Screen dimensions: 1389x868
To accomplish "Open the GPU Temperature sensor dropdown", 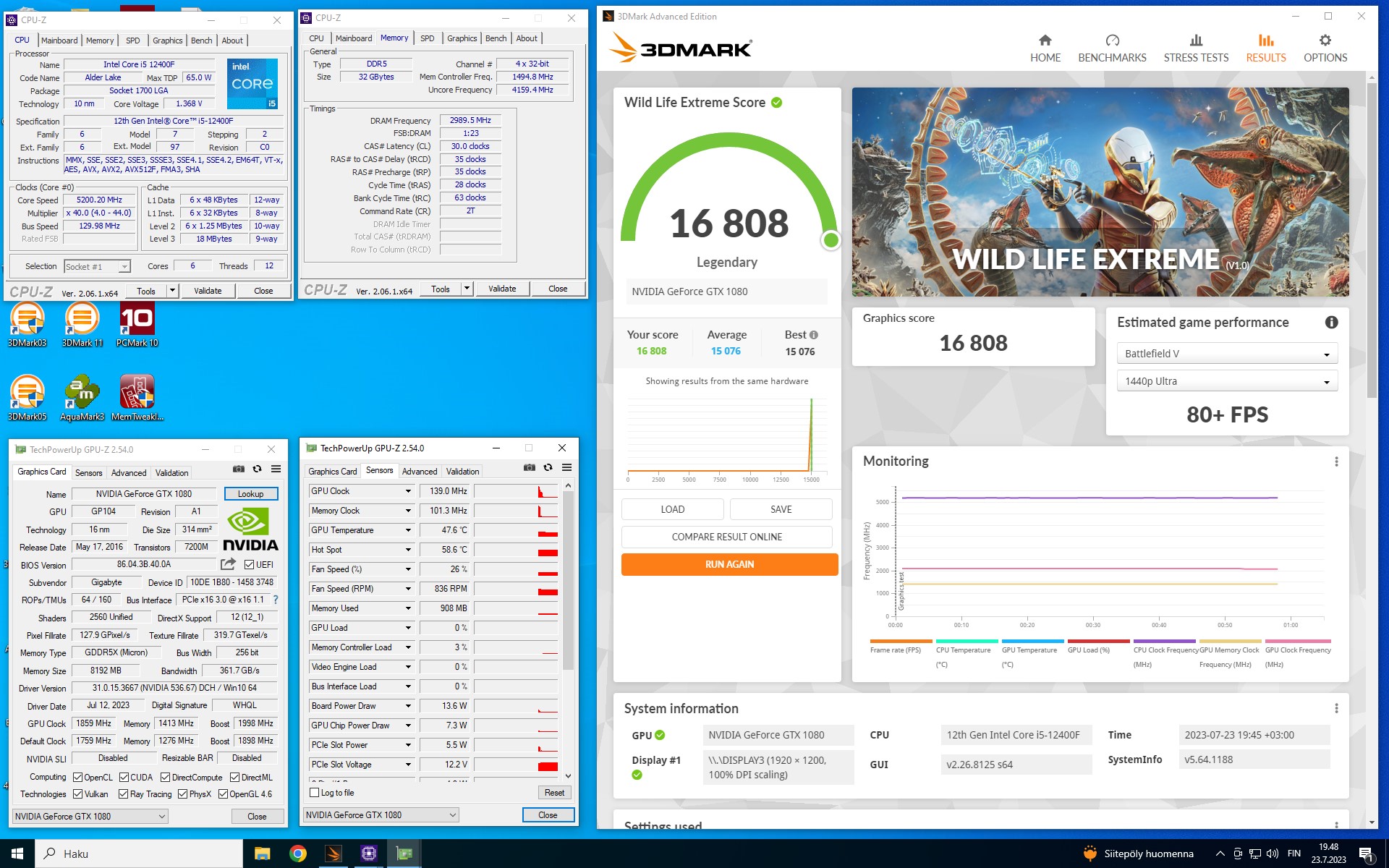I will [x=407, y=530].
